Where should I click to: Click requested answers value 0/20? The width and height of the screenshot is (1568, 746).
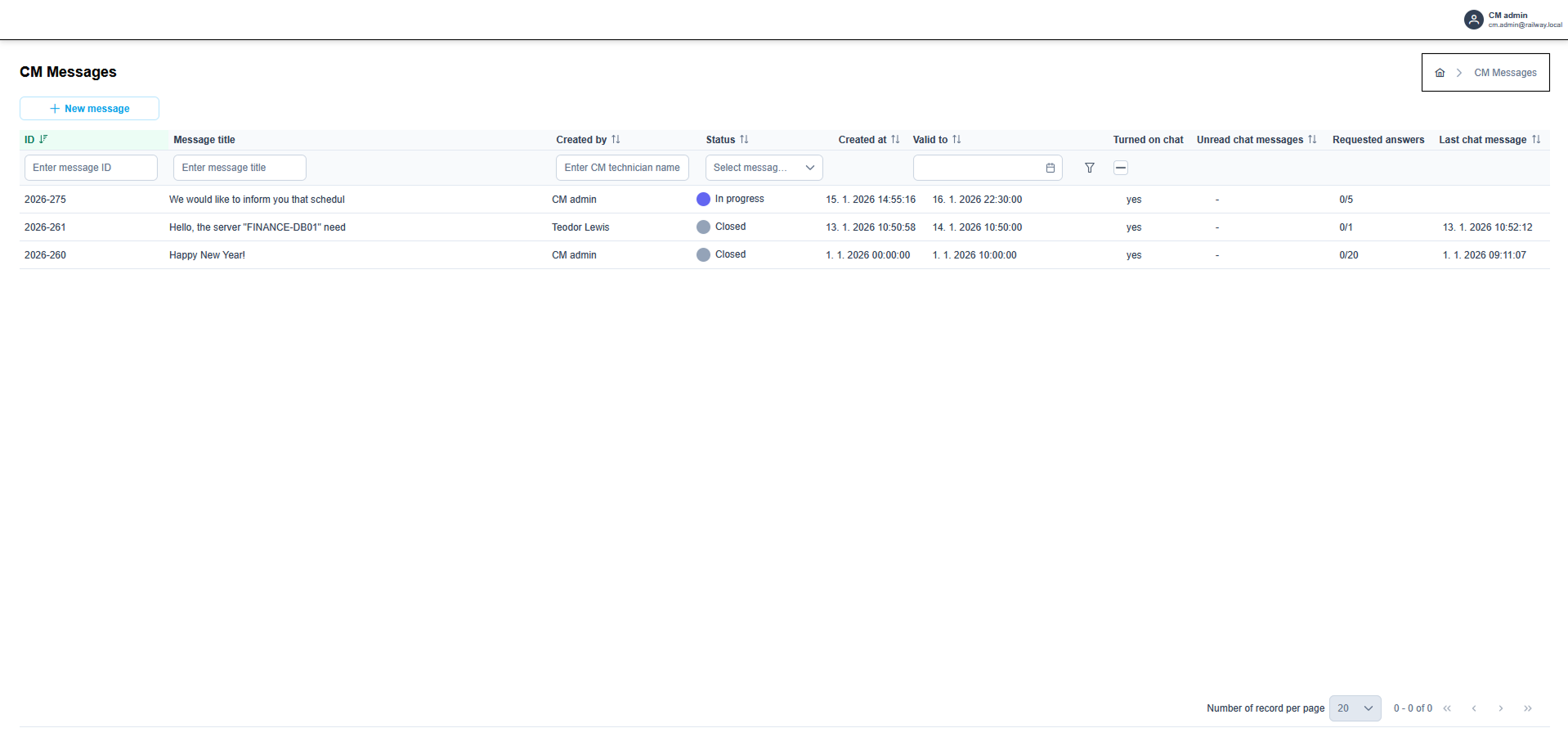tap(1349, 255)
